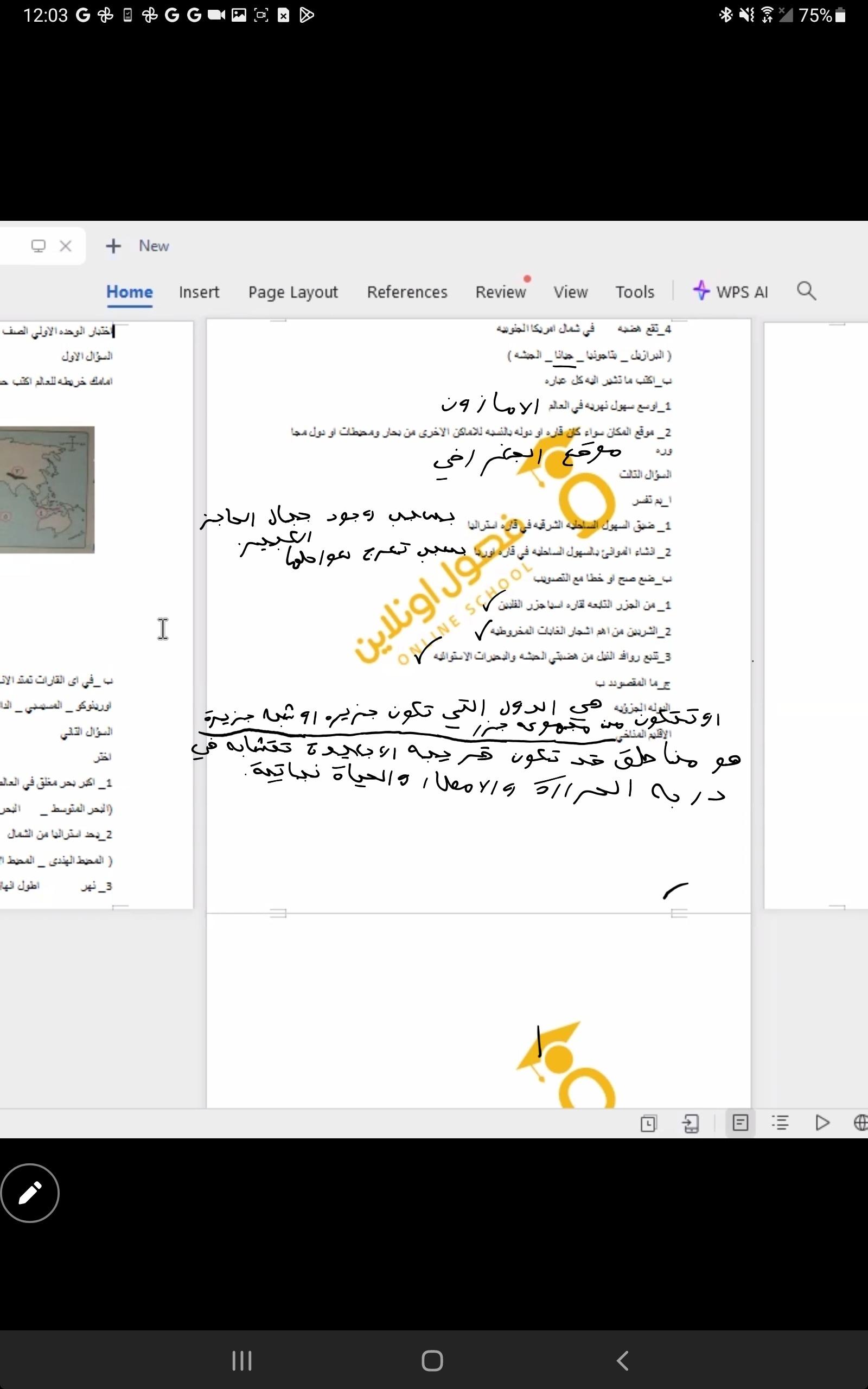Image resolution: width=868 pixels, height=1389 pixels.
Task: Tap the Android home button
Action: pyautogui.click(x=432, y=1360)
